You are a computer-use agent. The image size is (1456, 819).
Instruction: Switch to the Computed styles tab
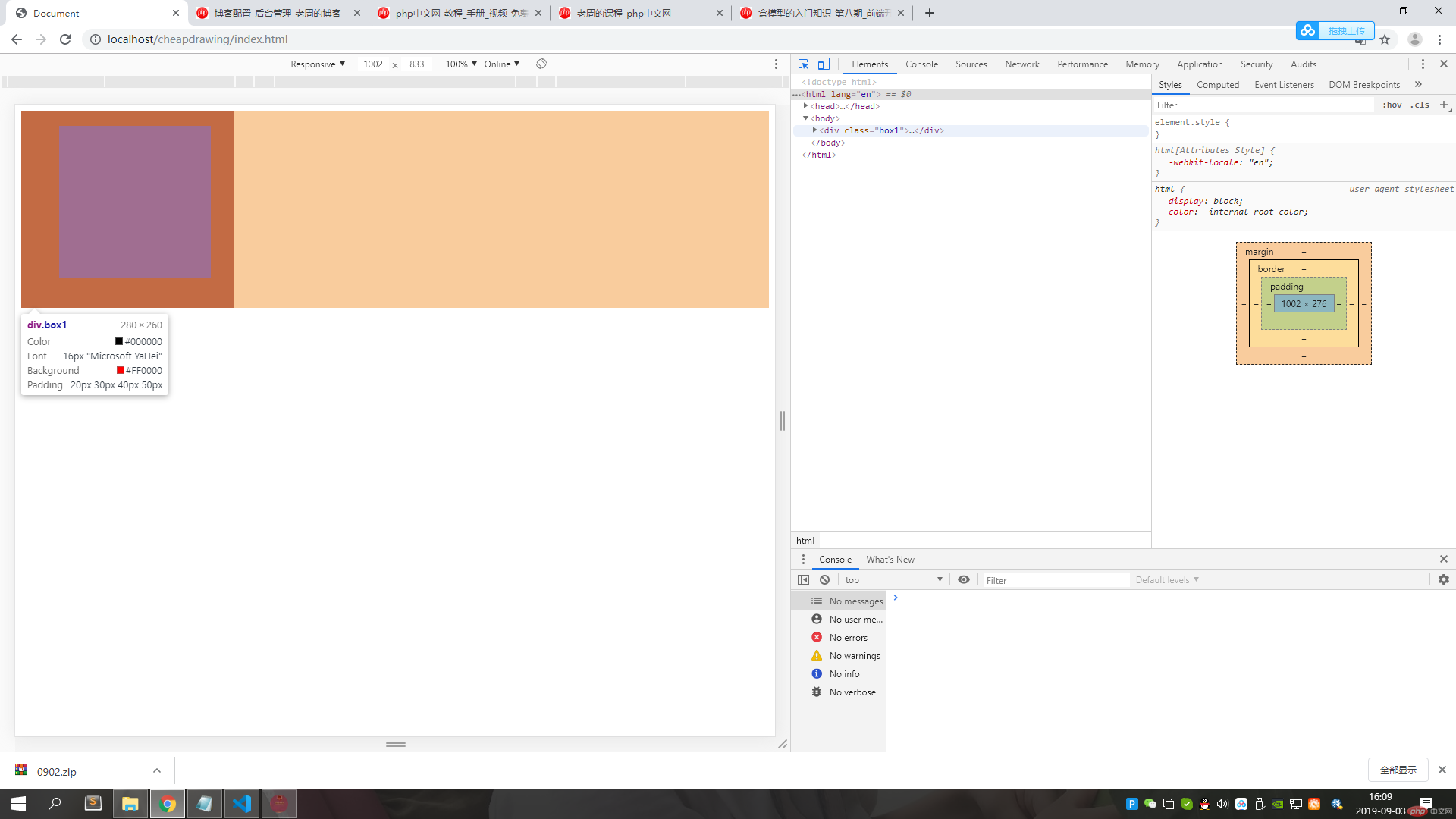point(1218,85)
